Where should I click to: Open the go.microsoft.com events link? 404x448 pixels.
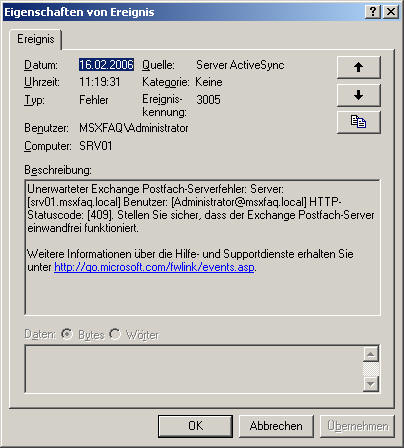pos(154,267)
